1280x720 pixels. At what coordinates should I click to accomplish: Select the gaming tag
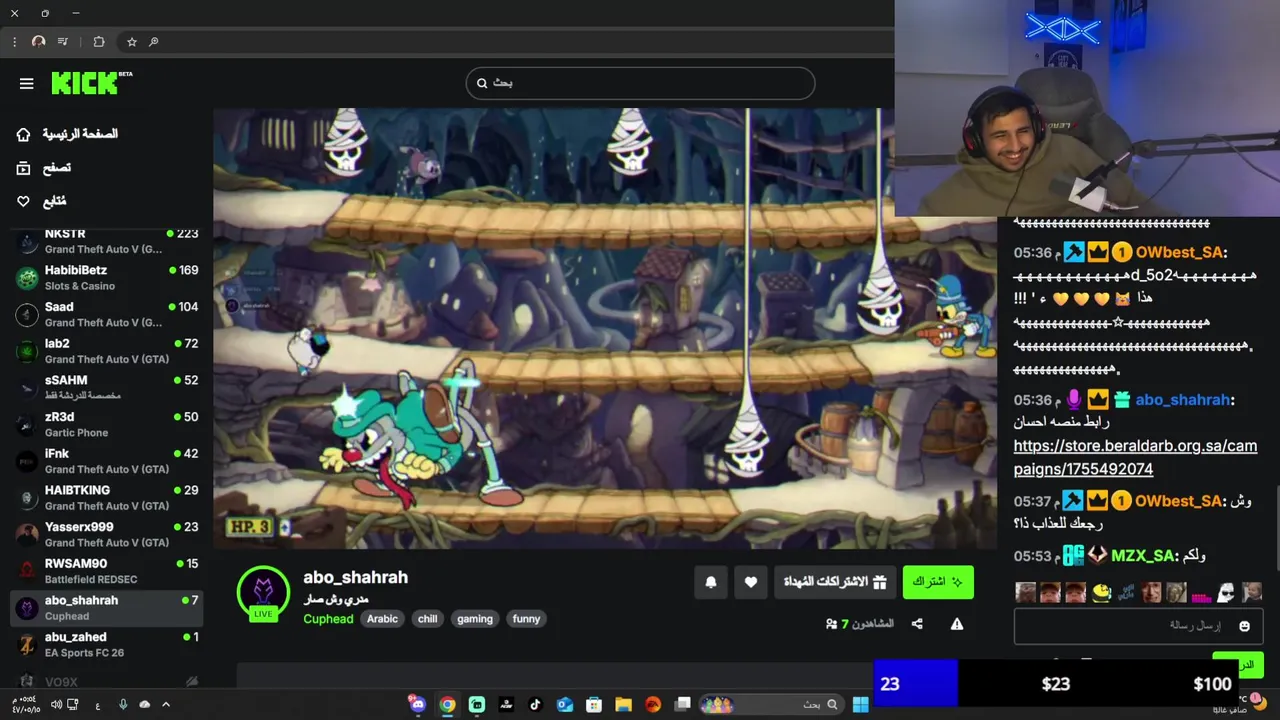coord(475,619)
